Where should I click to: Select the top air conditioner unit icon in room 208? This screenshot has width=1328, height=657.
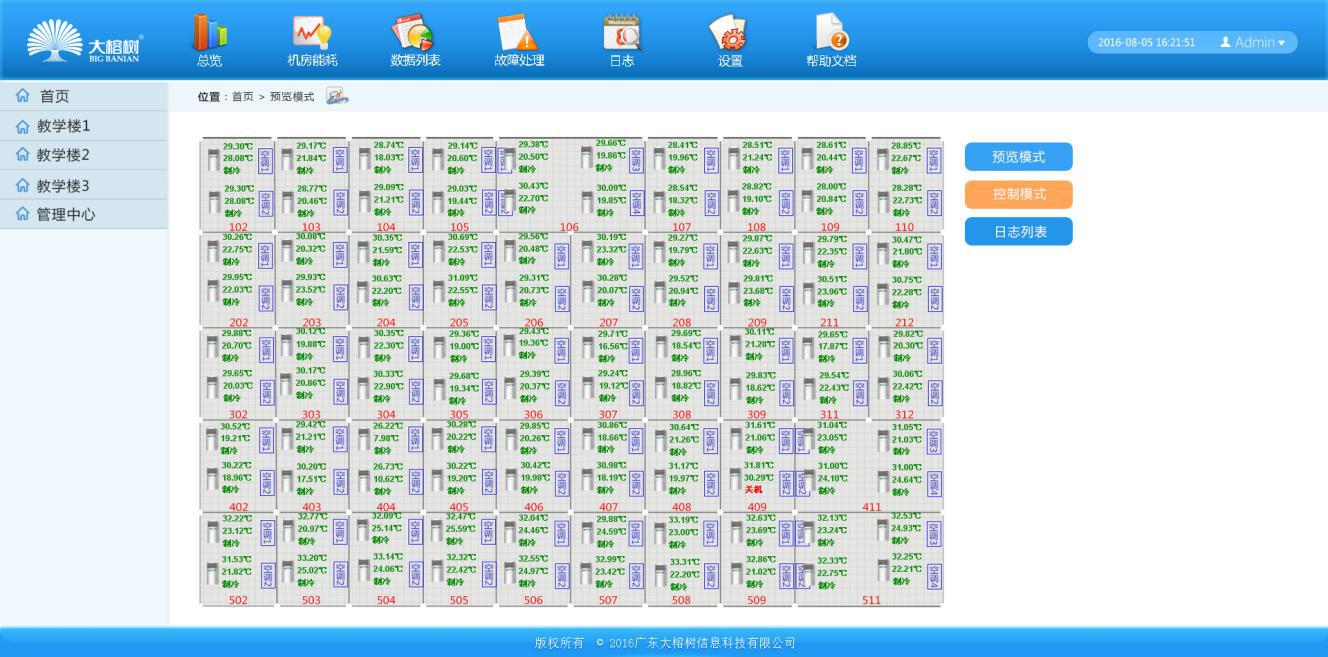pos(658,253)
